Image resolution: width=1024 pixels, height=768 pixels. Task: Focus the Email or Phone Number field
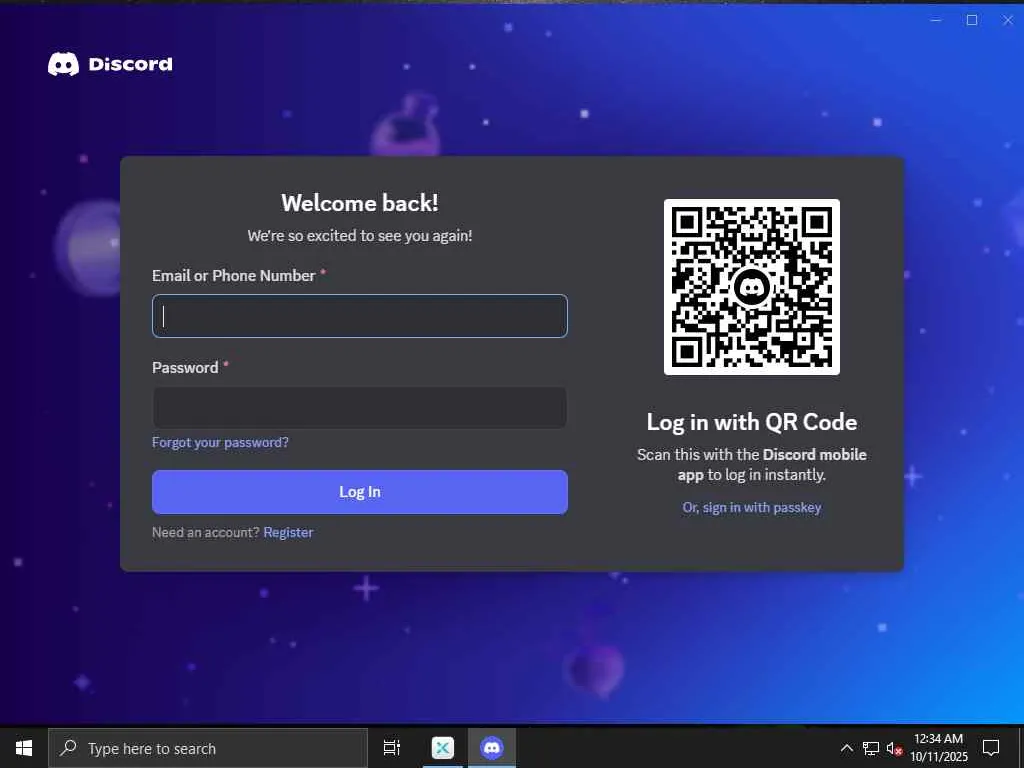(360, 316)
